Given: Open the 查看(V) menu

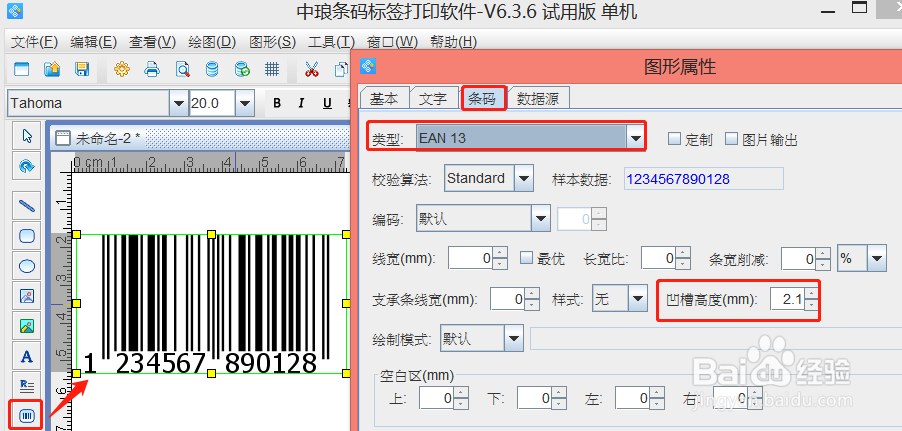Looking at the screenshot, I should pyautogui.click(x=152, y=42).
